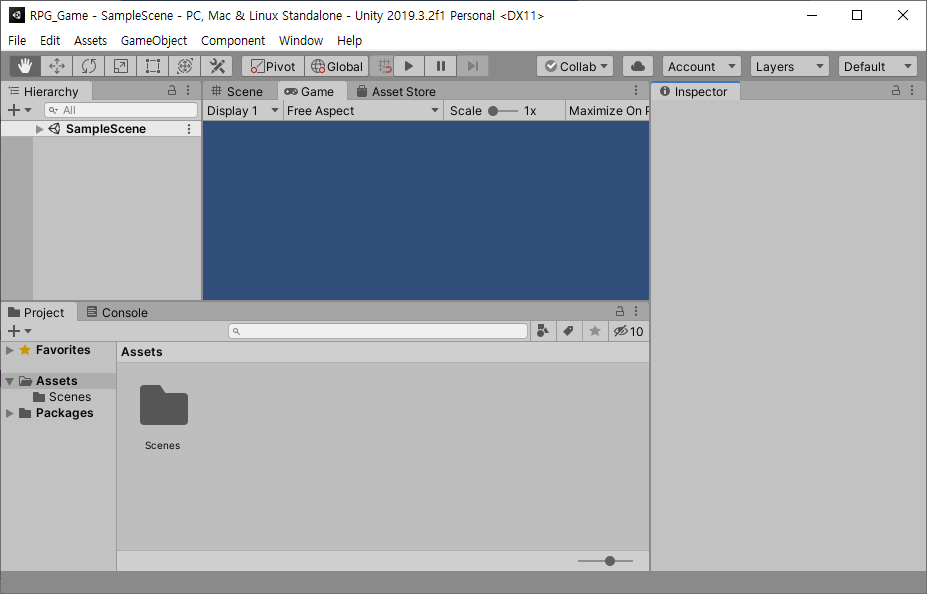The image size is (927, 594).
Task: Select the combined Transform tool
Action: tap(184, 66)
